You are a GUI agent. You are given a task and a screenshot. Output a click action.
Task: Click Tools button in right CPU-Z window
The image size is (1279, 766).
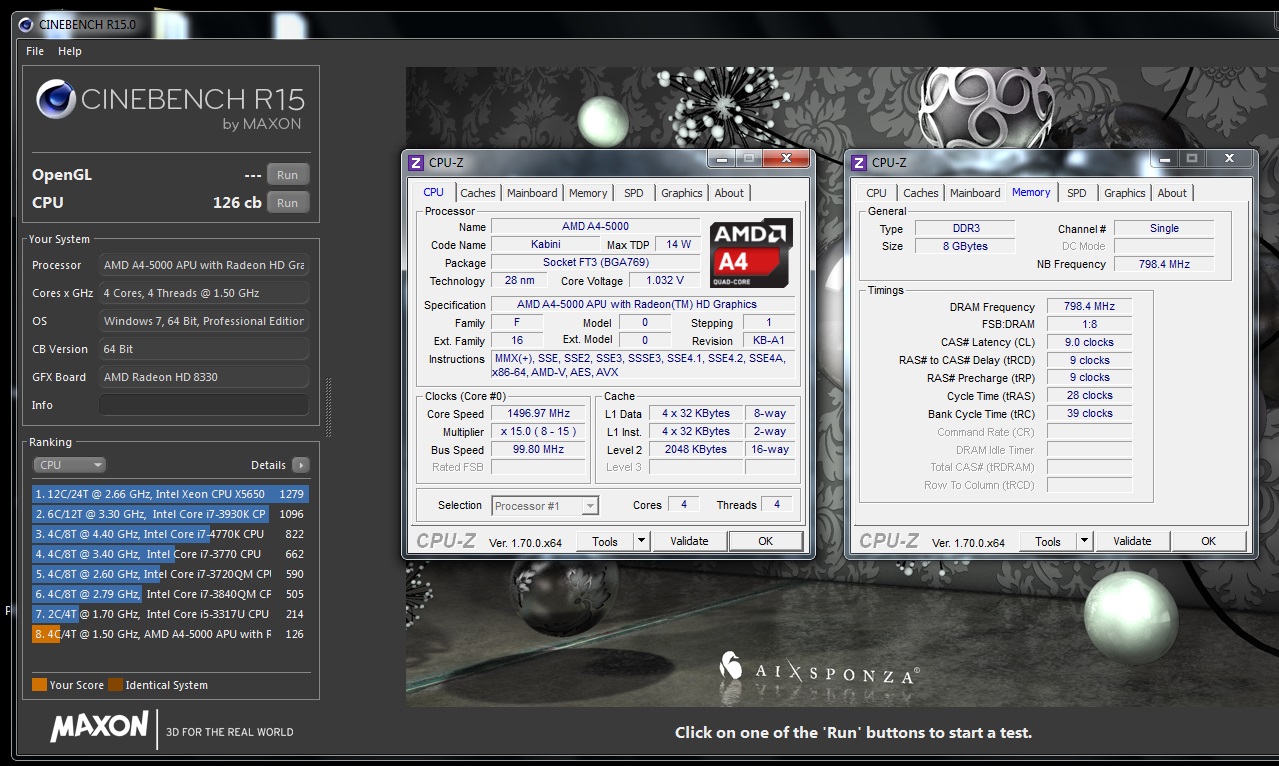(x=1048, y=541)
